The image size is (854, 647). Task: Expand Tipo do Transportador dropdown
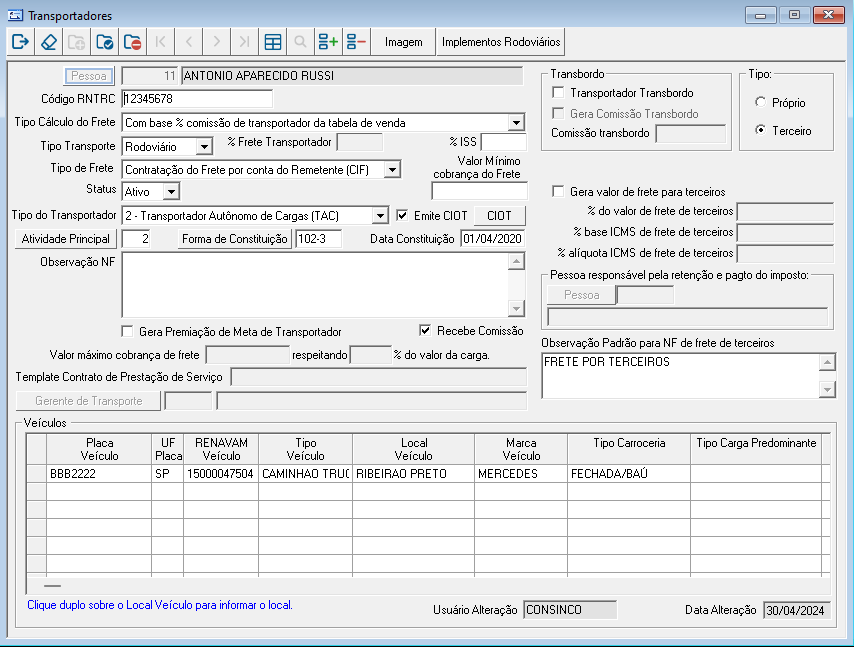click(x=380, y=216)
